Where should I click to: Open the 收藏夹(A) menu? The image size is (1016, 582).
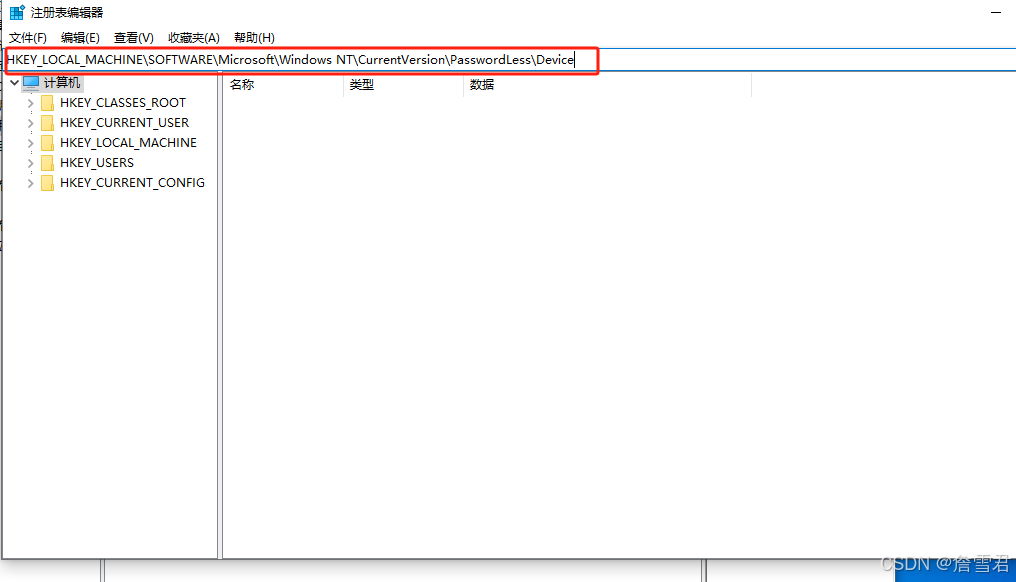pyautogui.click(x=193, y=37)
